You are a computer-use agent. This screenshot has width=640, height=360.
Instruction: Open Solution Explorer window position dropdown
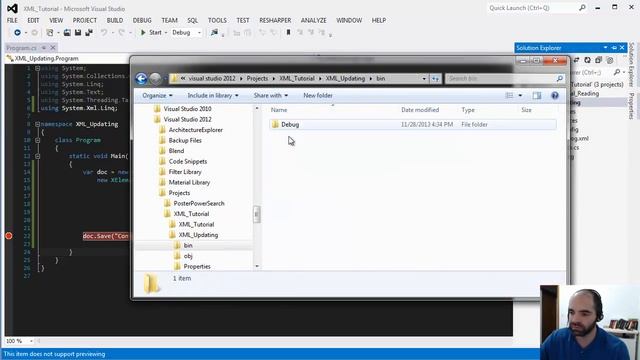[x=605, y=48]
